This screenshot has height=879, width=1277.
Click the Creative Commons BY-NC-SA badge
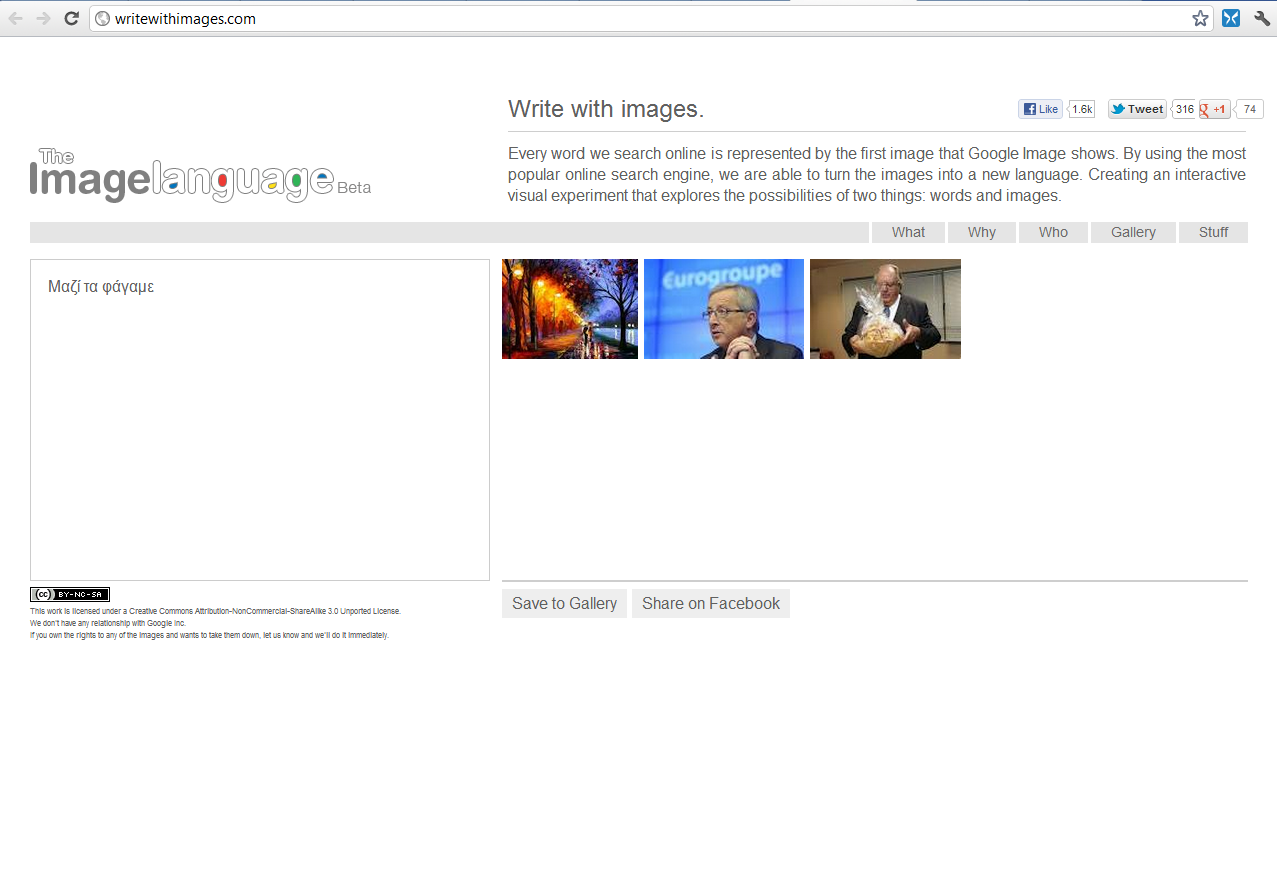click(70, 594)
